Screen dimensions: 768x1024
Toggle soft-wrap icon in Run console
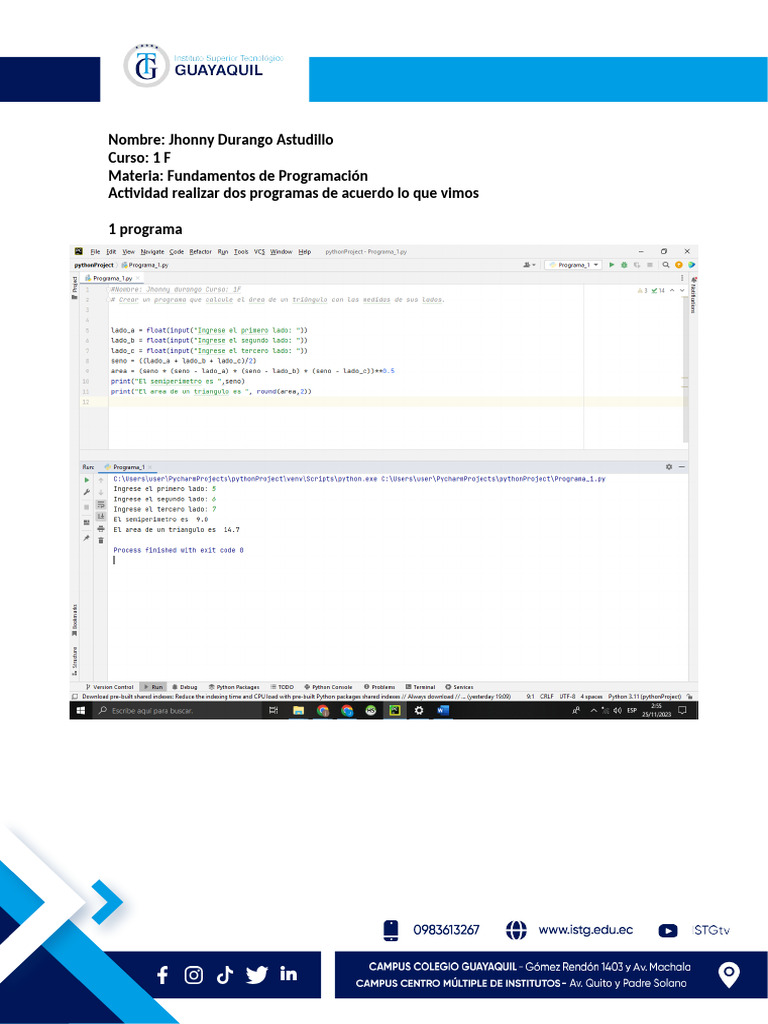click(101, 505)
